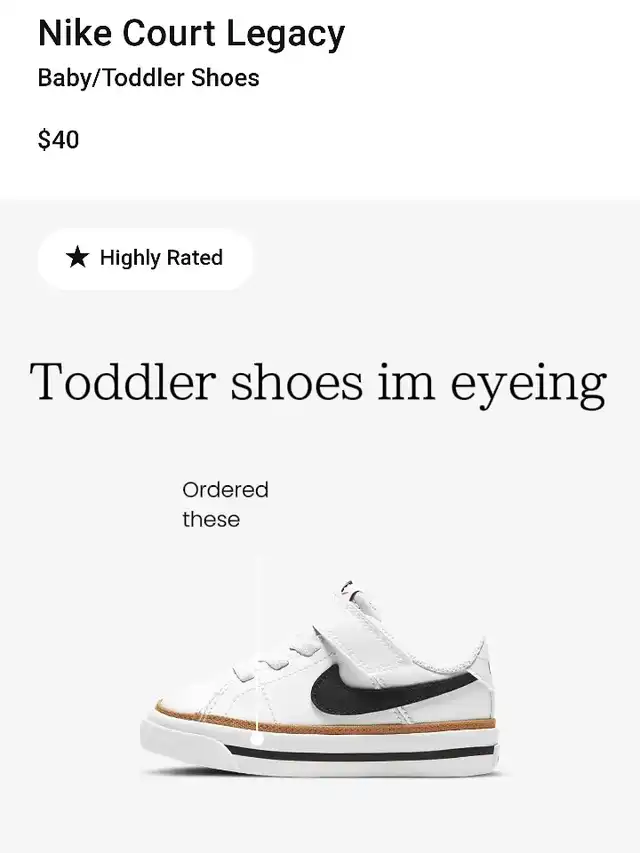Click the 'Toddler shoes im eyeing' heading
This screenshot has width=640, height=853.
(318, 383)
